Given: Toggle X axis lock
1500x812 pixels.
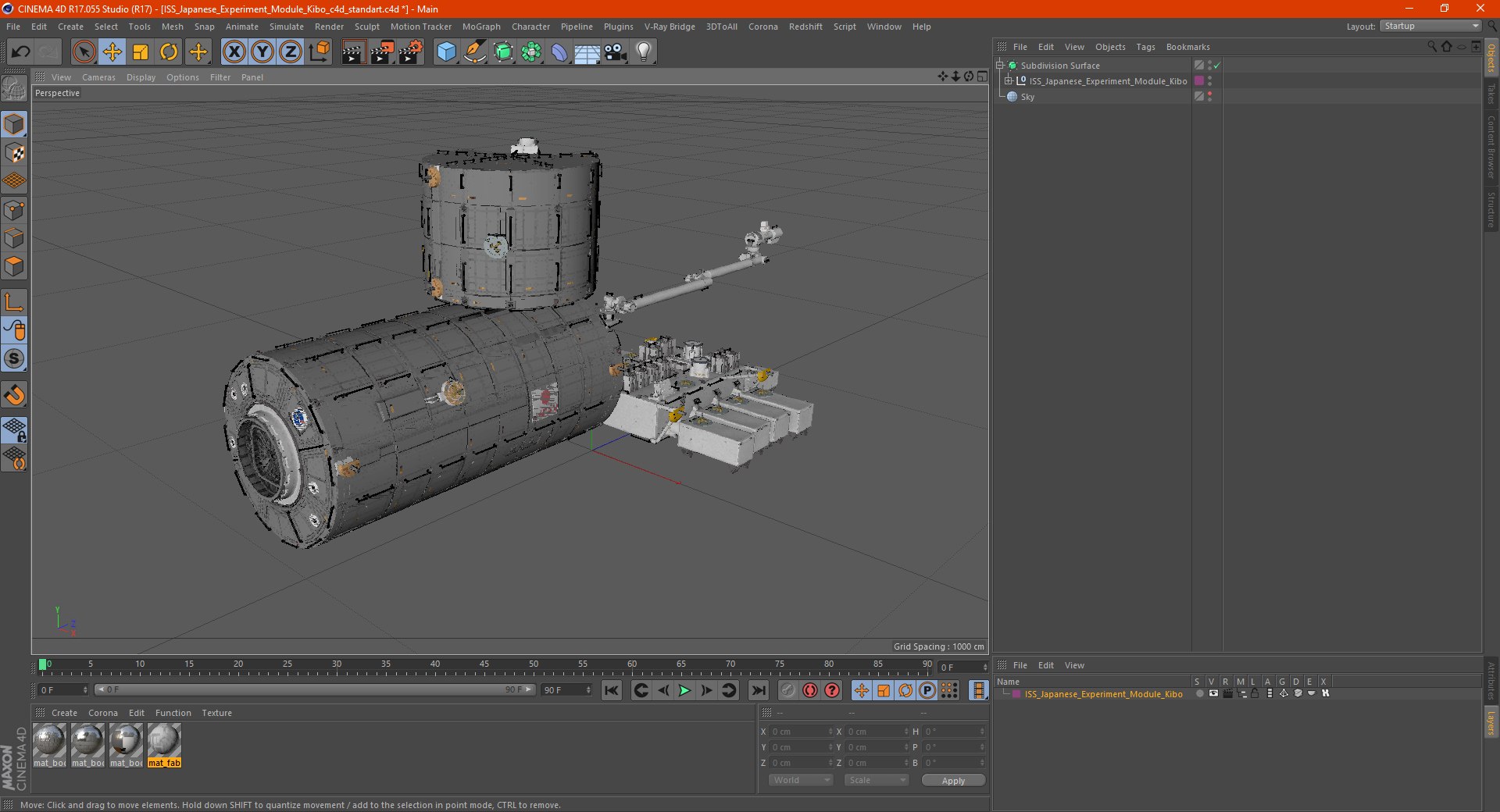Looking at the screenshot, I should pyautogui.click(x=234, y=52).
